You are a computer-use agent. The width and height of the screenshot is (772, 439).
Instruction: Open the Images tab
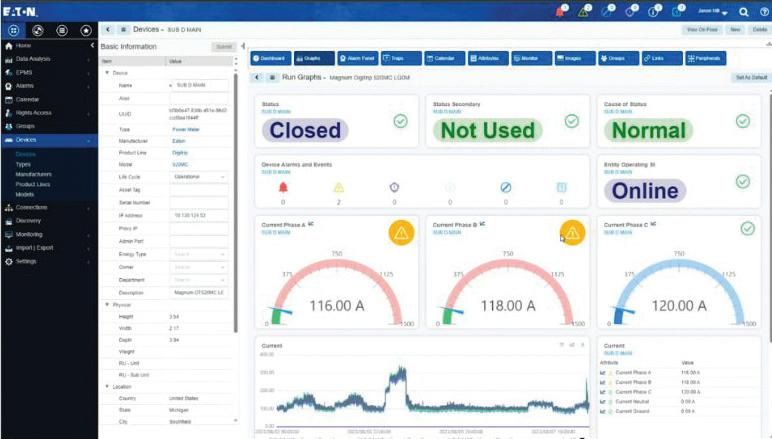pyautogui.click(x=575, y=58)
